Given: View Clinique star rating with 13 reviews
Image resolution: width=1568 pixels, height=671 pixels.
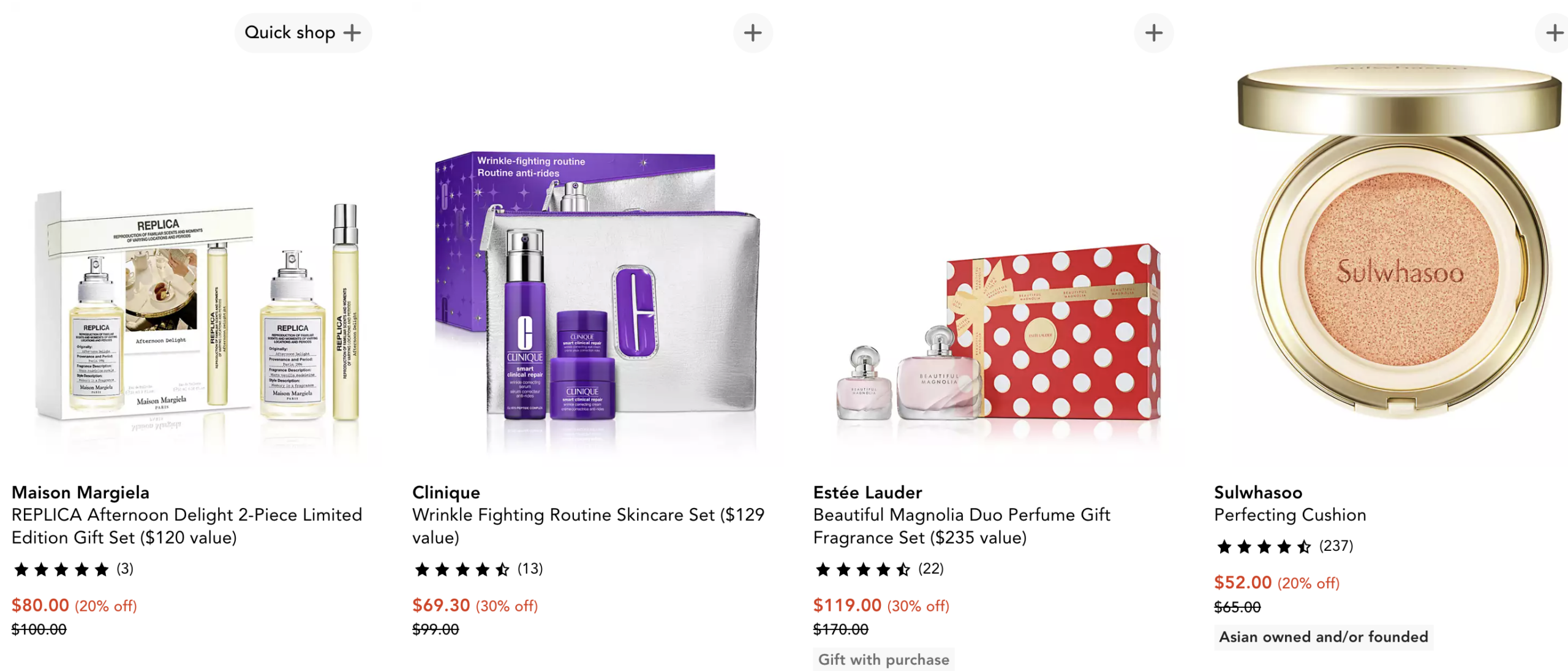Looking at the screenshot, I should coord(478,569).
